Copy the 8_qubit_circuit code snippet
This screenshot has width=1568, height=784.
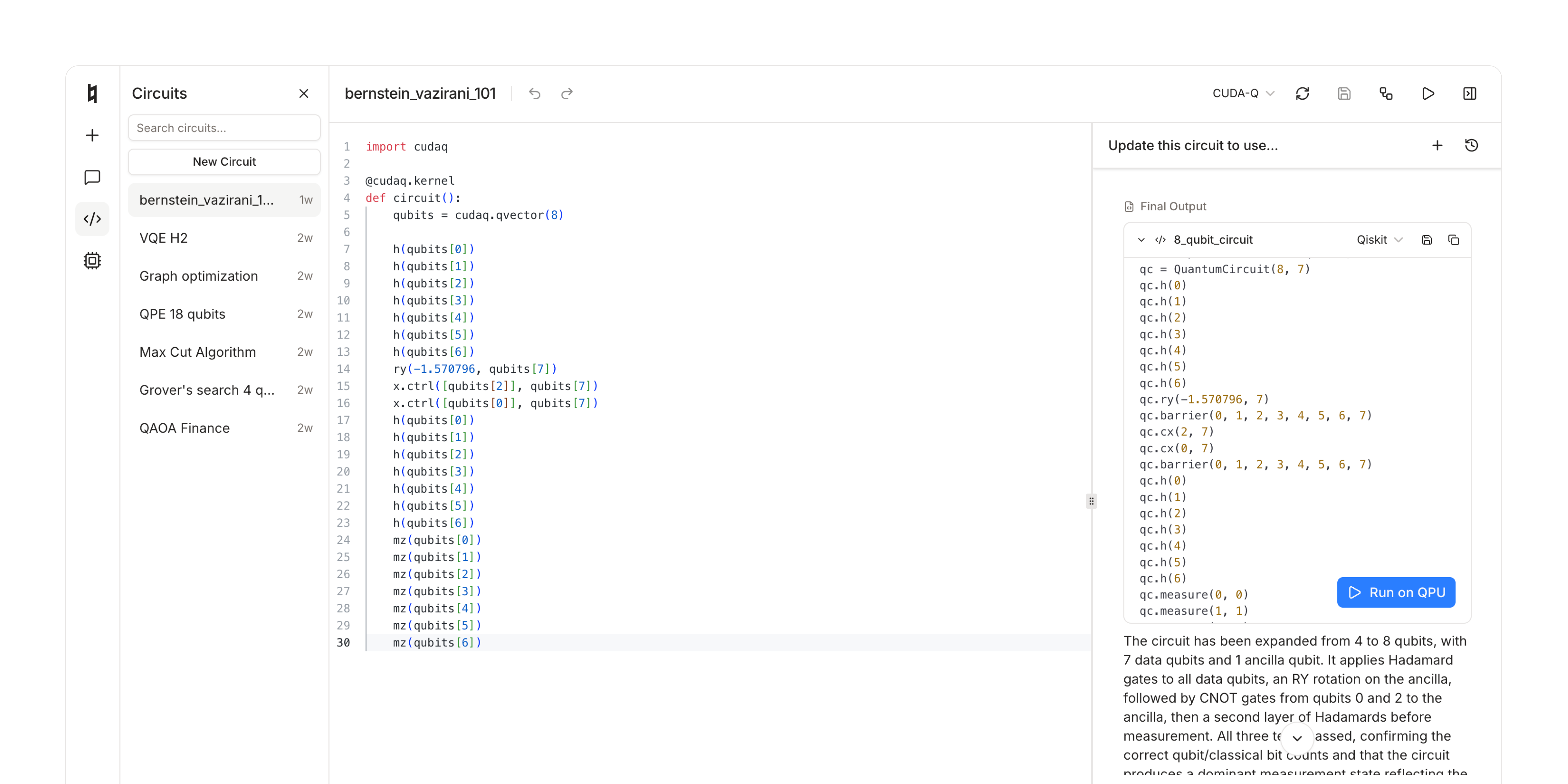[1455, 239]
